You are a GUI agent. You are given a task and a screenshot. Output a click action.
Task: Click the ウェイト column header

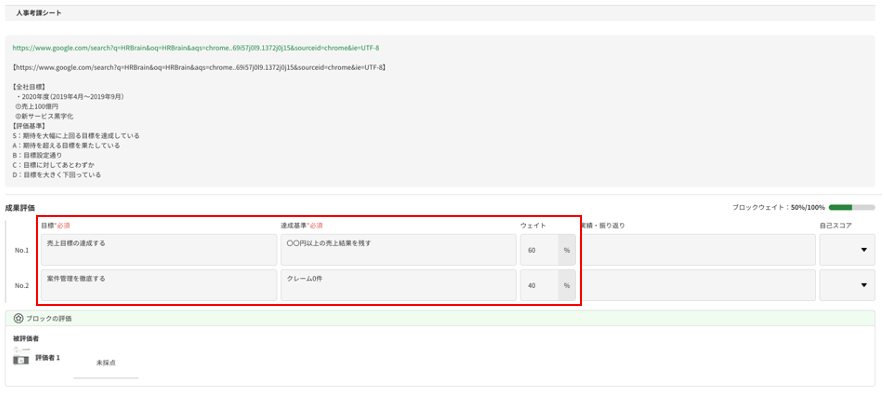(532, 226)
